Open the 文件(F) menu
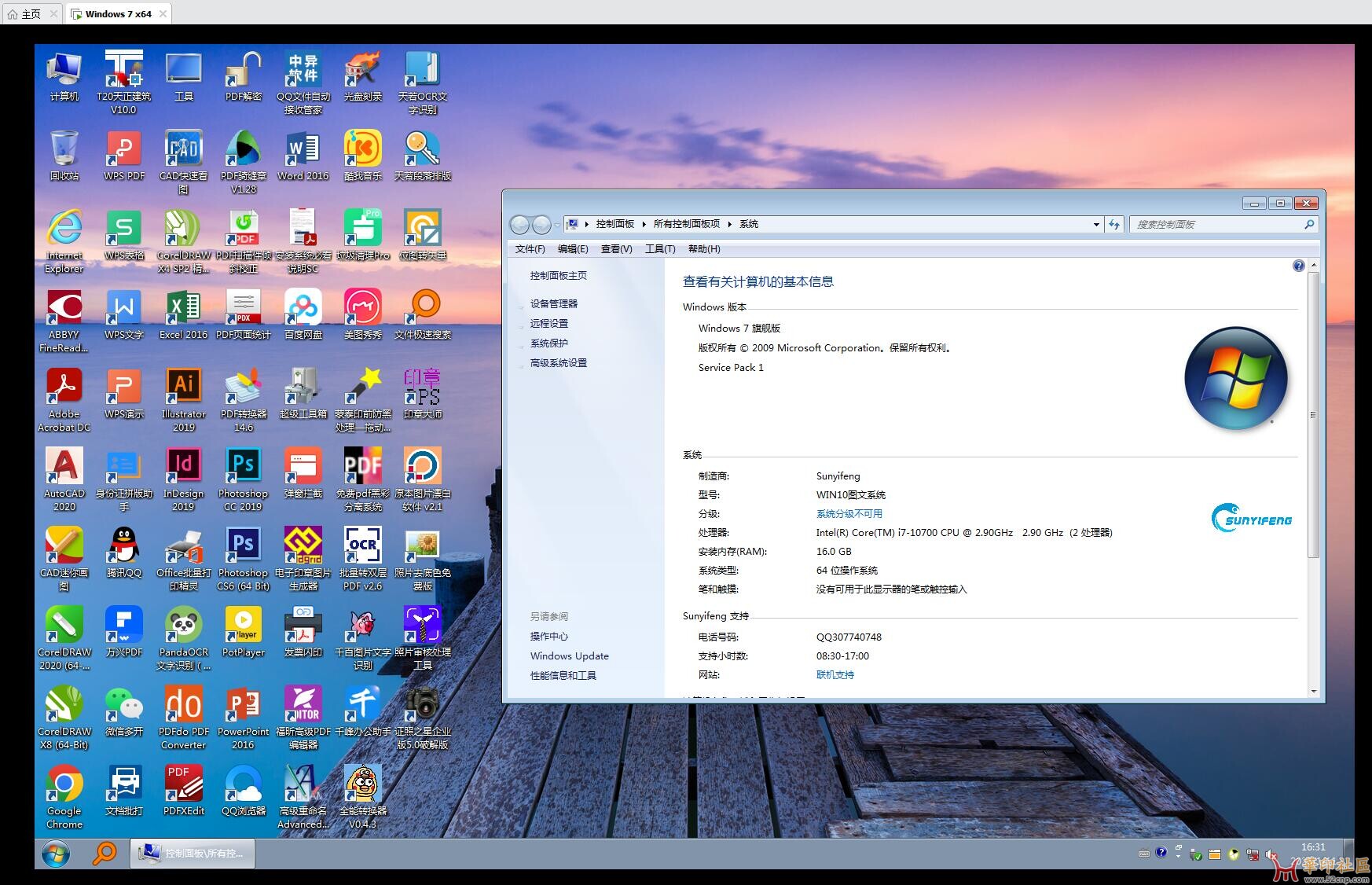1372x885 pixels. (530, 249)
